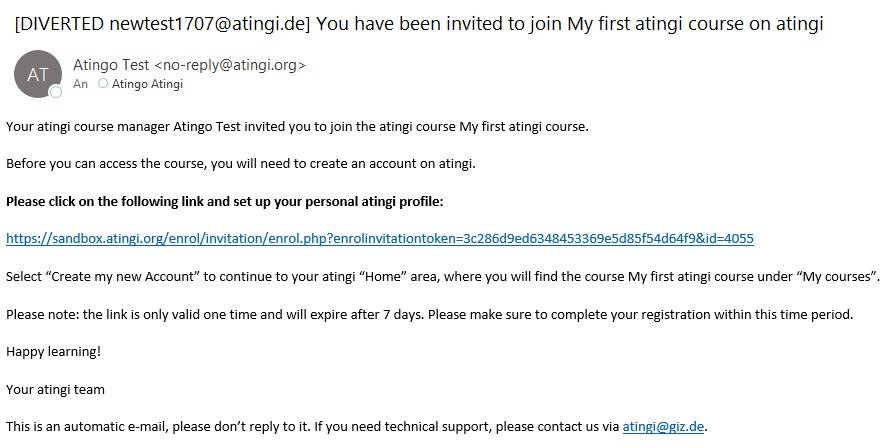
Task: Click the Happy learning! line
Action: pyautogui.click(x=53, y=352)
